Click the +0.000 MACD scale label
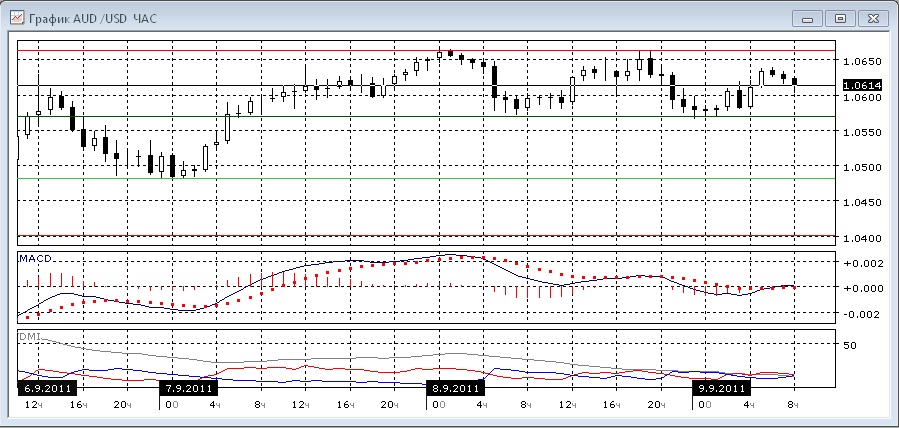Screen dimensions: 899x428 tap(861, 288)
